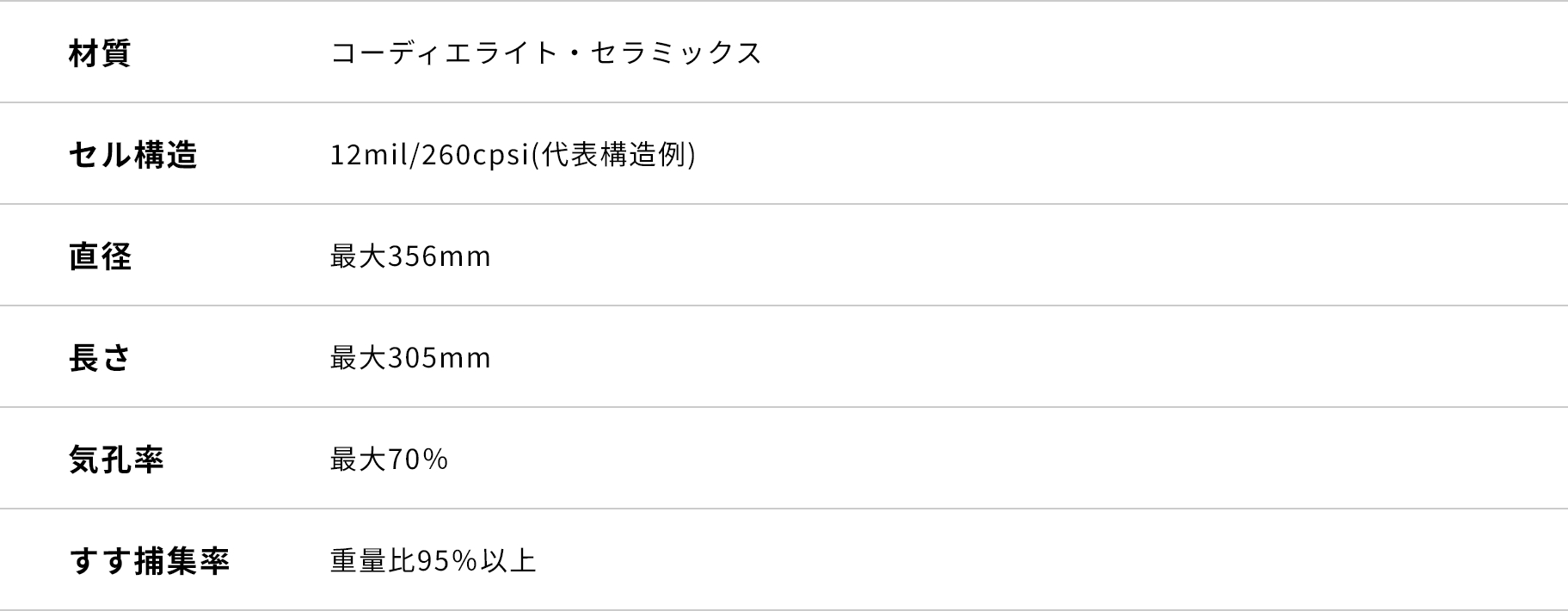Click the 長さ row label
Image resolution: width=1568 pixels, height=611 pixels.
[x=100, y=358]
